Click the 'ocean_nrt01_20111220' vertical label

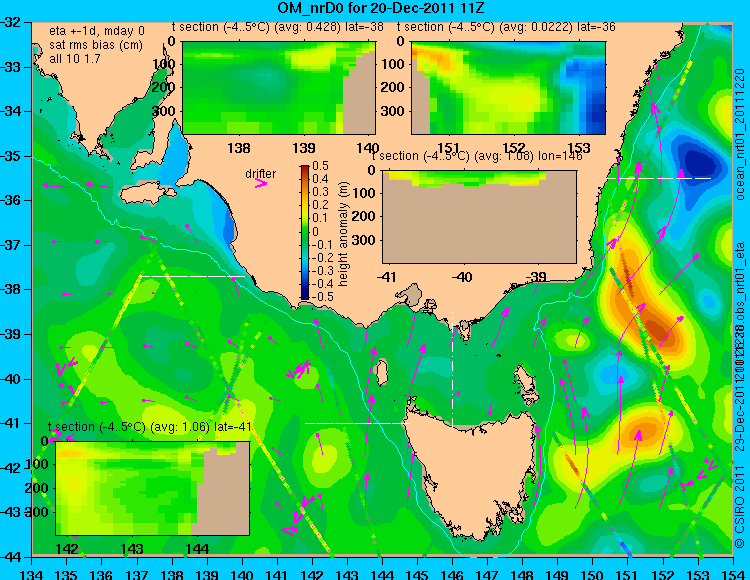tap(740, 134)
